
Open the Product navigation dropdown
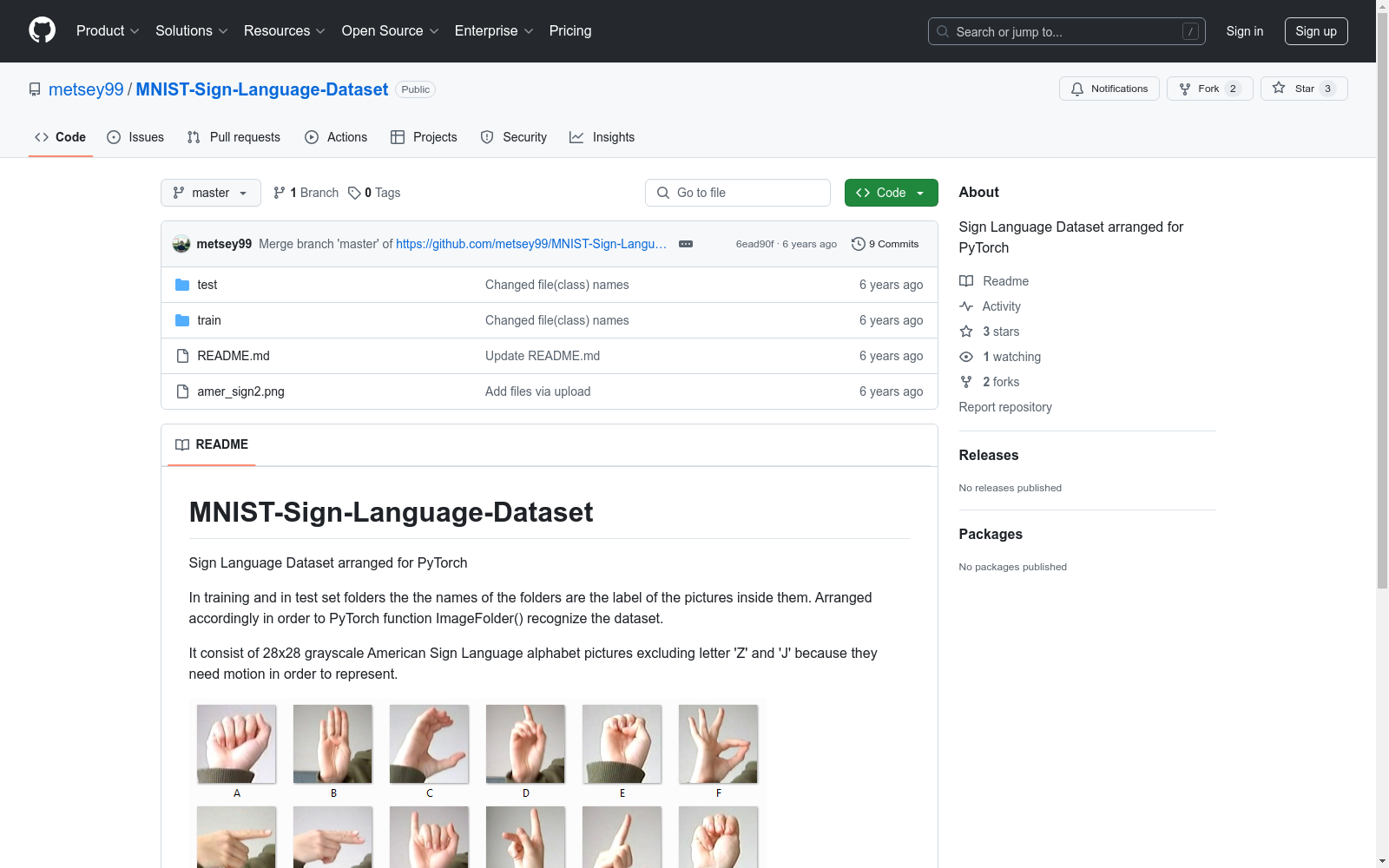point(107,30)
